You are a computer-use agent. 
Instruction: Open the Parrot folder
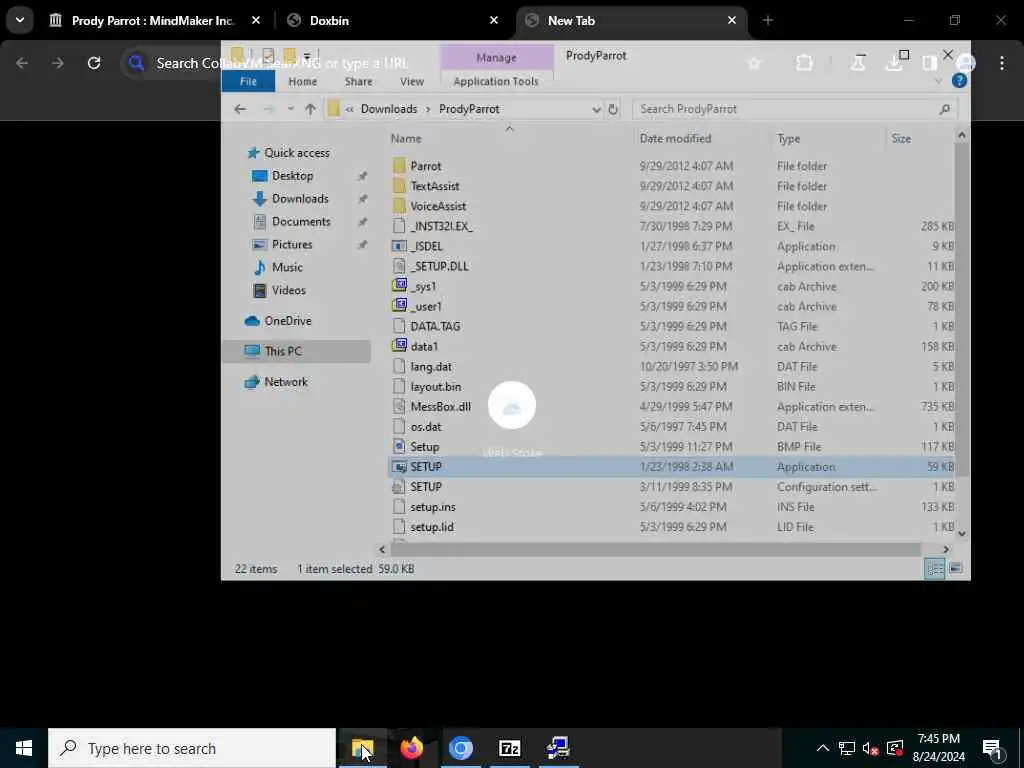click(x=425, y=166)
